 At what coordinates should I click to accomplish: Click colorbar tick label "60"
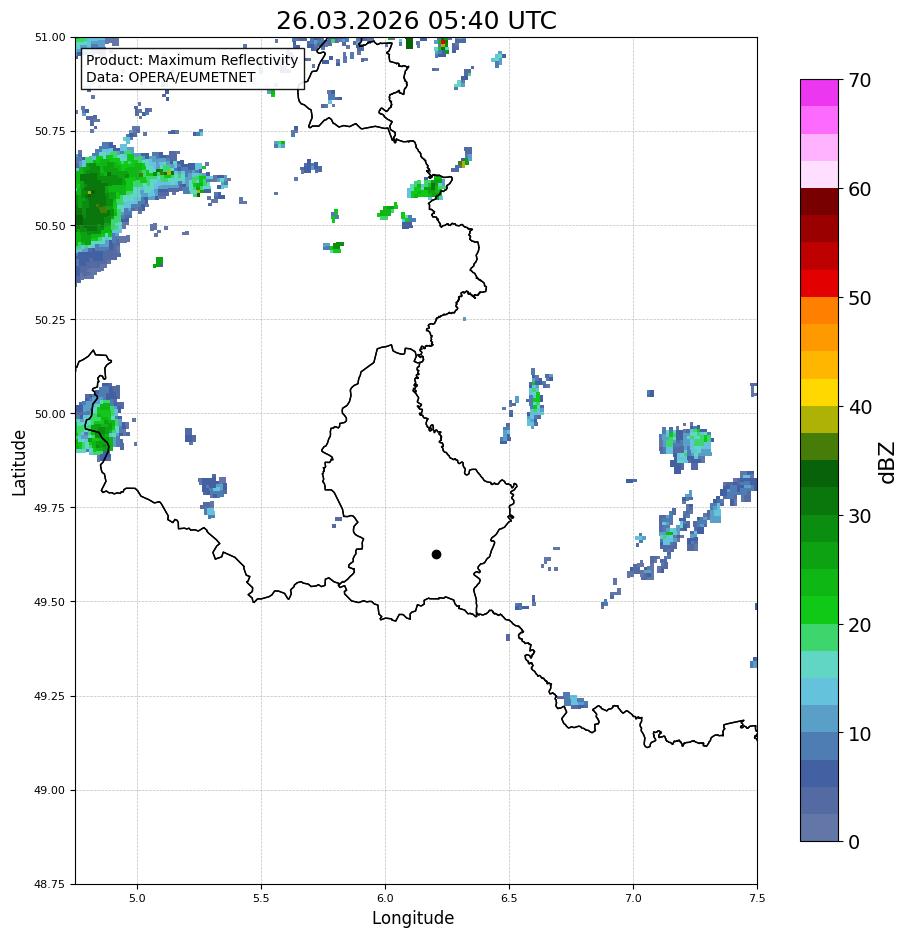point(860,189)
